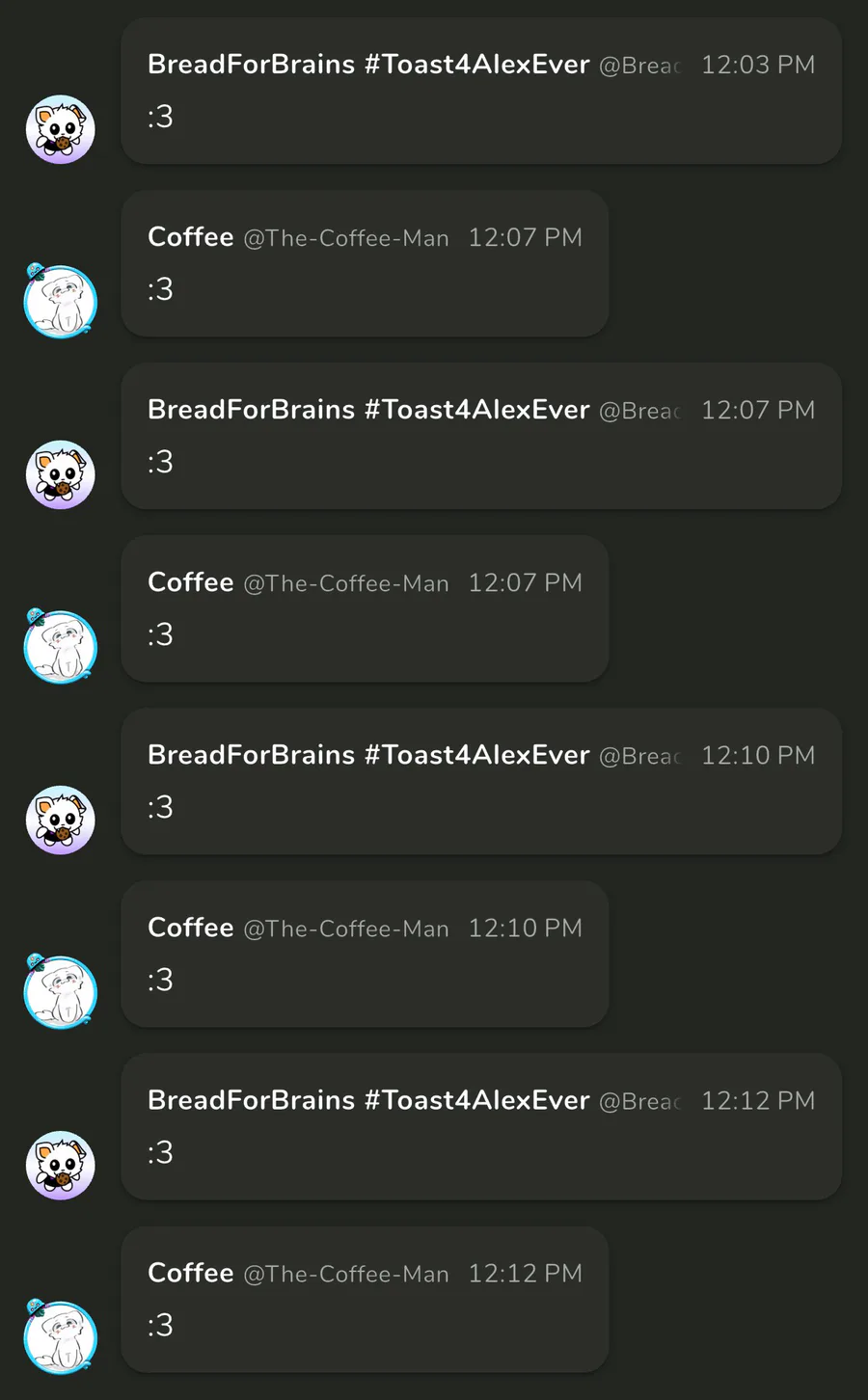View BreadForBrains avatar on the 12:10 PM message

coord(60,820)
